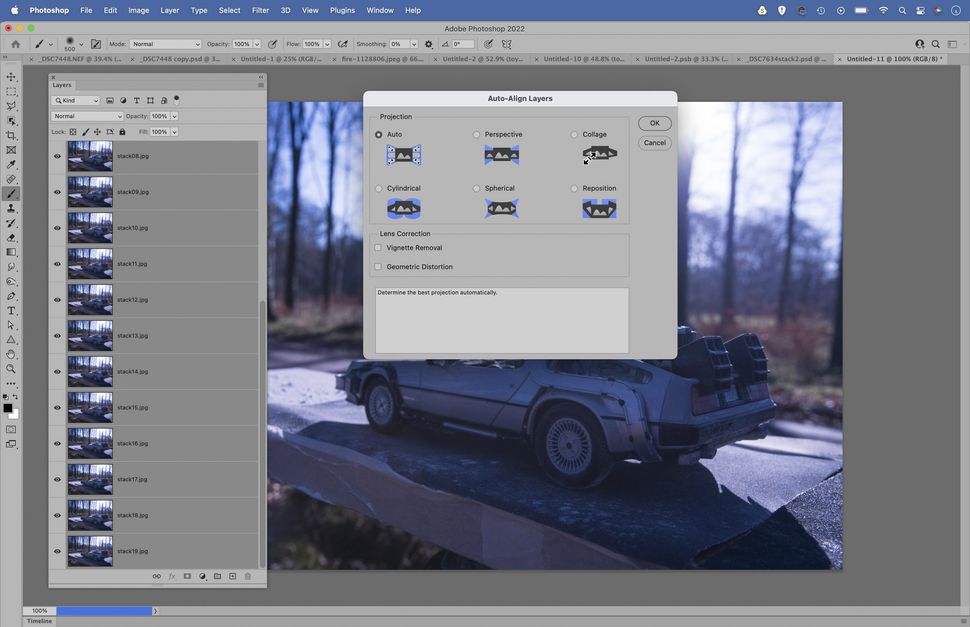
Task: Select the Rectangular Marquee tool
Action: click(x=11, y=92)
